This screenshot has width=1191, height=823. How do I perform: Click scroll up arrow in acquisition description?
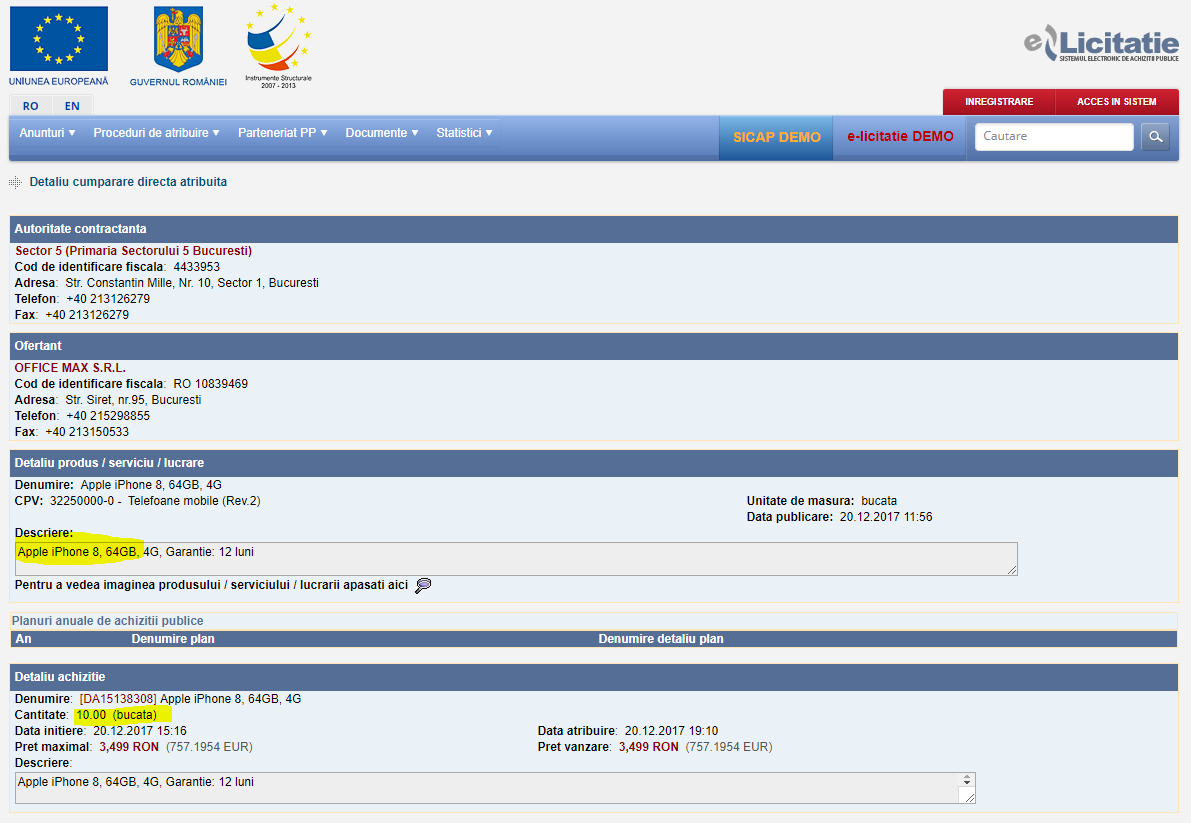coord(967,778)
